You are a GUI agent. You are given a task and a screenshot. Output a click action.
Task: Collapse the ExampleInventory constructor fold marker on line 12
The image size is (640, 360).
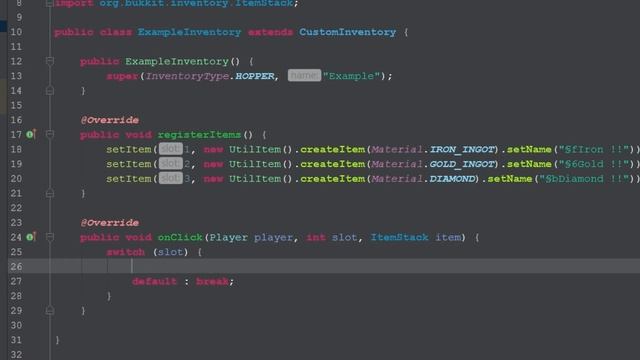49,61
